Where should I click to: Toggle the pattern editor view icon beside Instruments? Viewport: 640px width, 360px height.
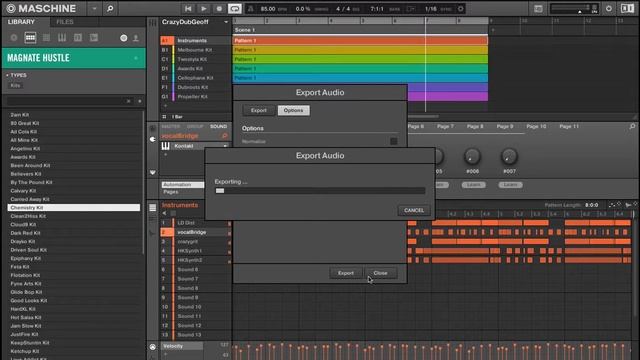click(x=153, y=208)
